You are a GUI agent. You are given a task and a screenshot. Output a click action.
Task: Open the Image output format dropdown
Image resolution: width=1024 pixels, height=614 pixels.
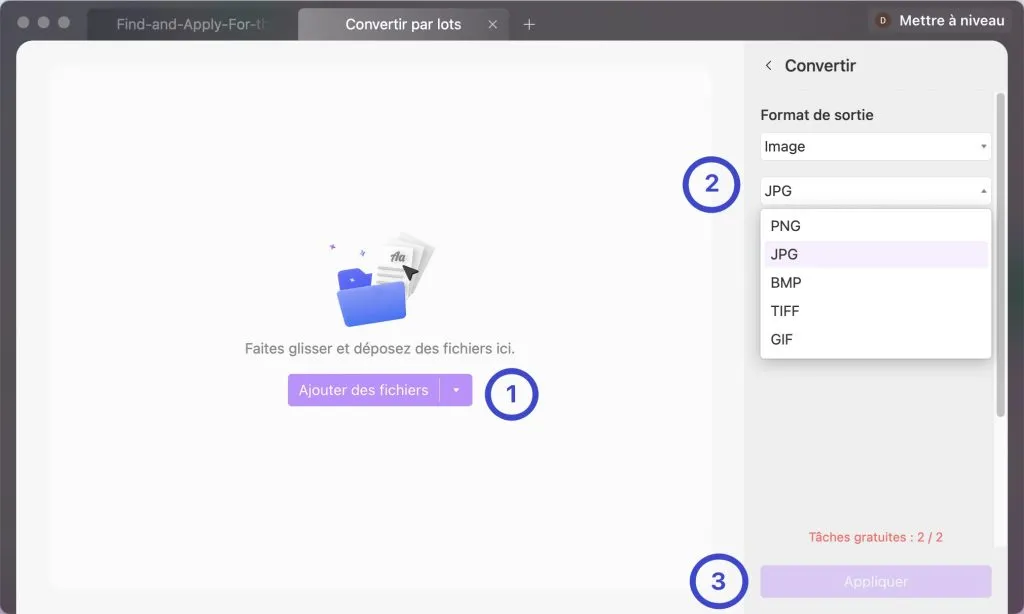pyautogui.click(x=875, y=146)
